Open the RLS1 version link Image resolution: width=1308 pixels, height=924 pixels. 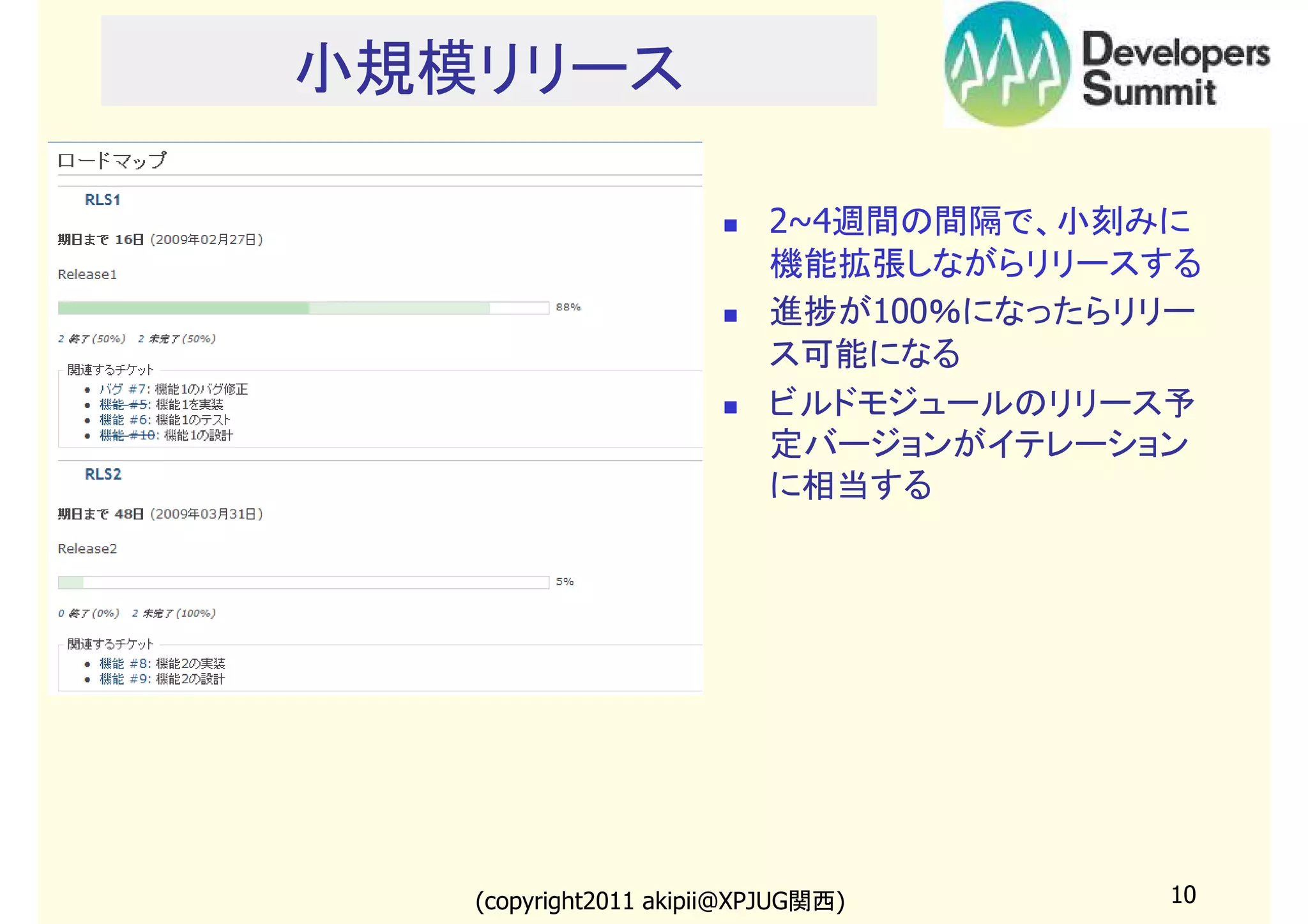102,200
